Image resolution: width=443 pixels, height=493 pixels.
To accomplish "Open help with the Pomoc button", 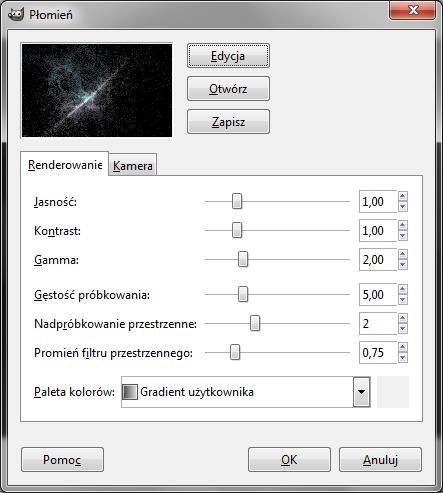I will click(x=62, y=460).
